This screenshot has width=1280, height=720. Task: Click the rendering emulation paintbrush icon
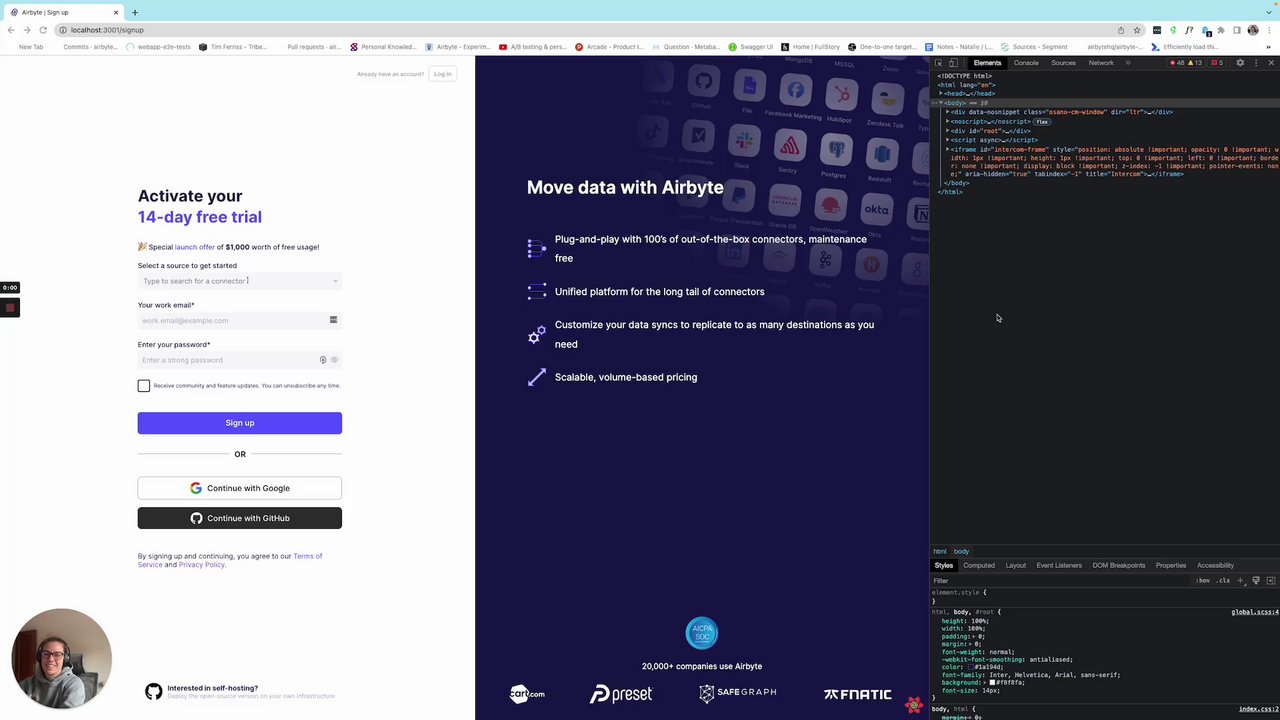(1256, 581)
